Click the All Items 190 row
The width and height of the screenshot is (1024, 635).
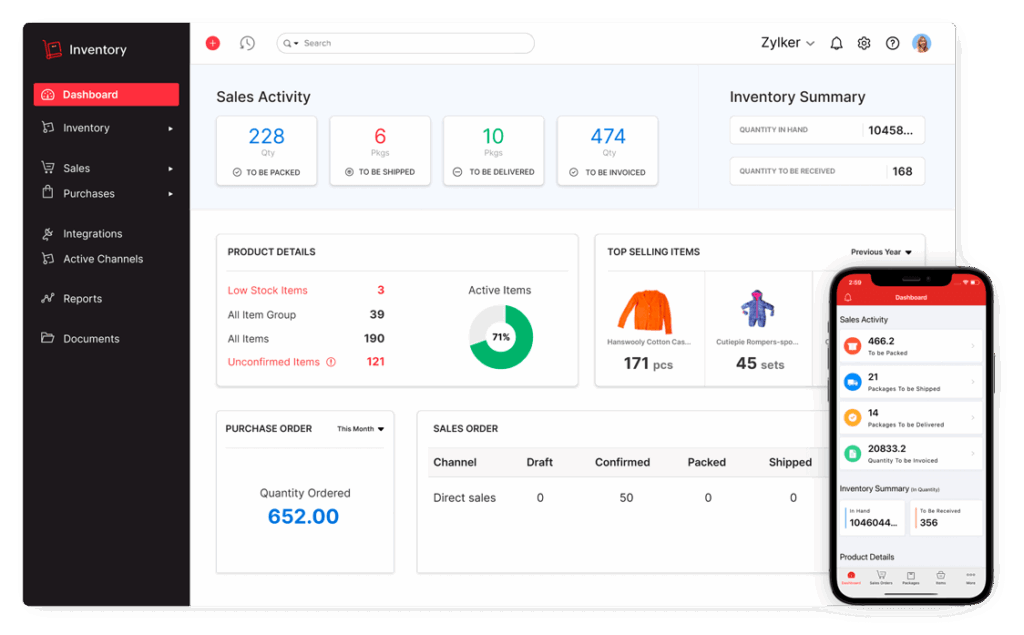point(306,339)
